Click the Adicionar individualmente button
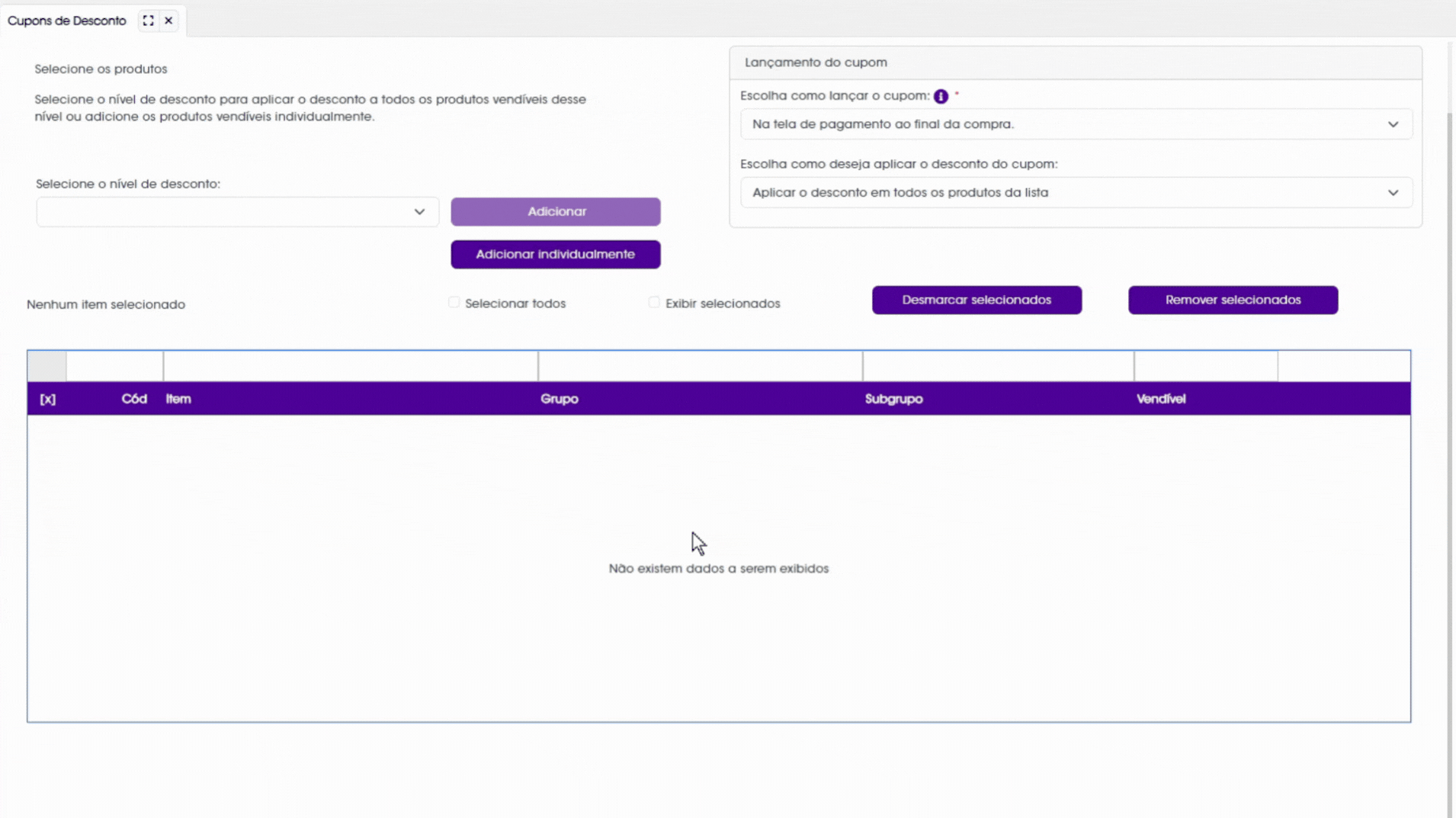 click(x=556, y=255)
